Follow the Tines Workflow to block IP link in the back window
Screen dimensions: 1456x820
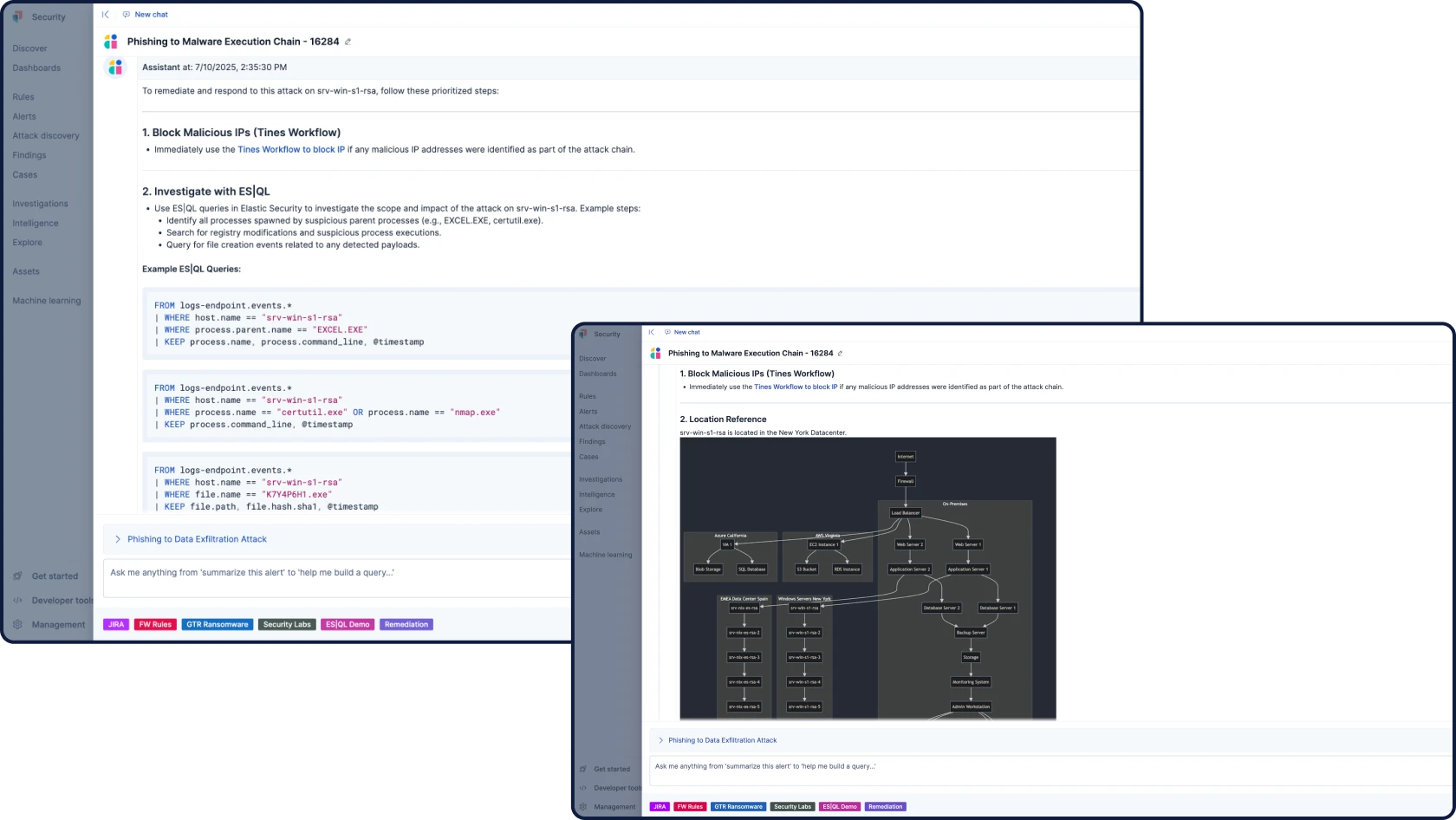click(x=291, y=150)
